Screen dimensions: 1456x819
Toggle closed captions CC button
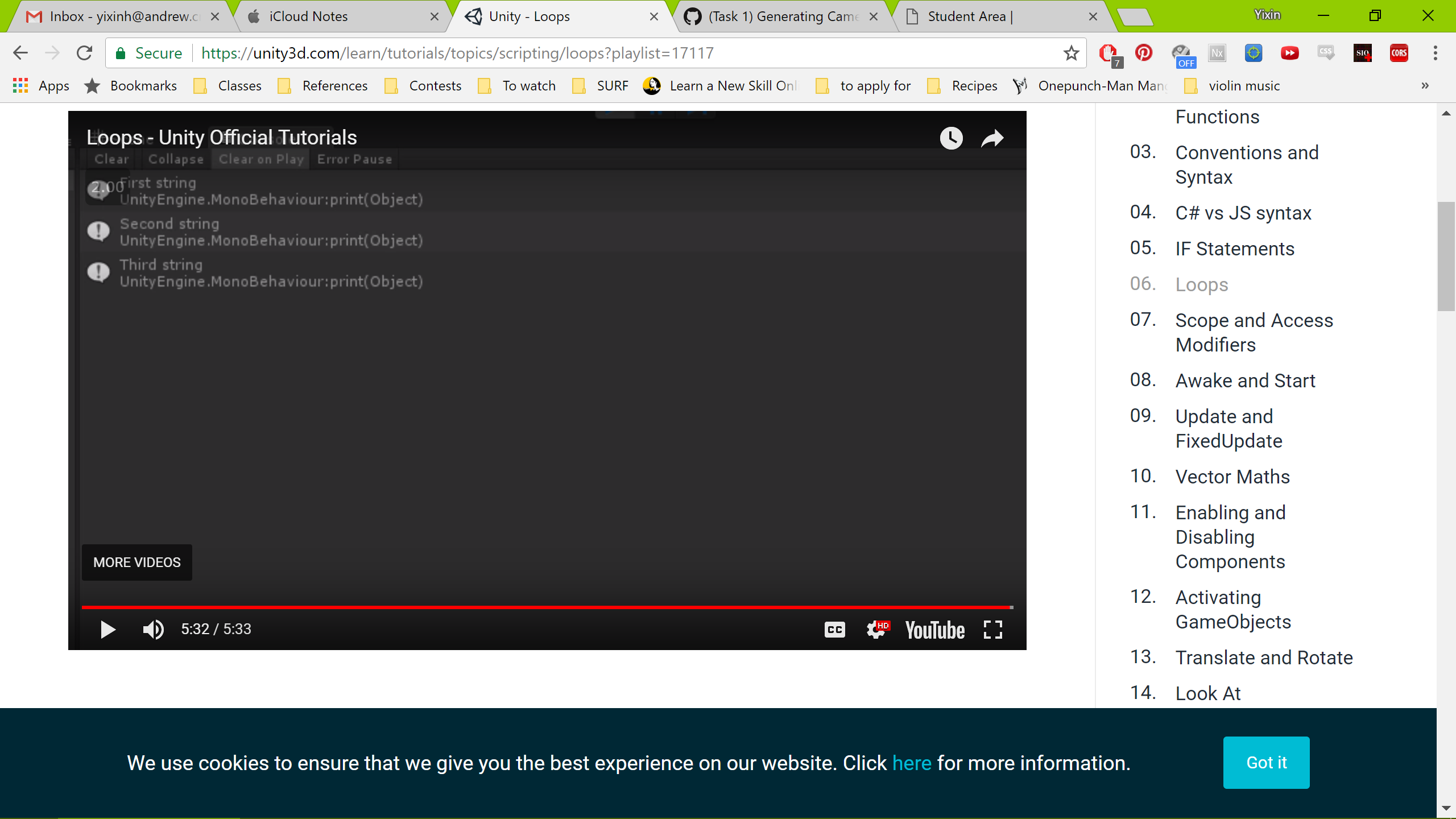pos(834,630)
